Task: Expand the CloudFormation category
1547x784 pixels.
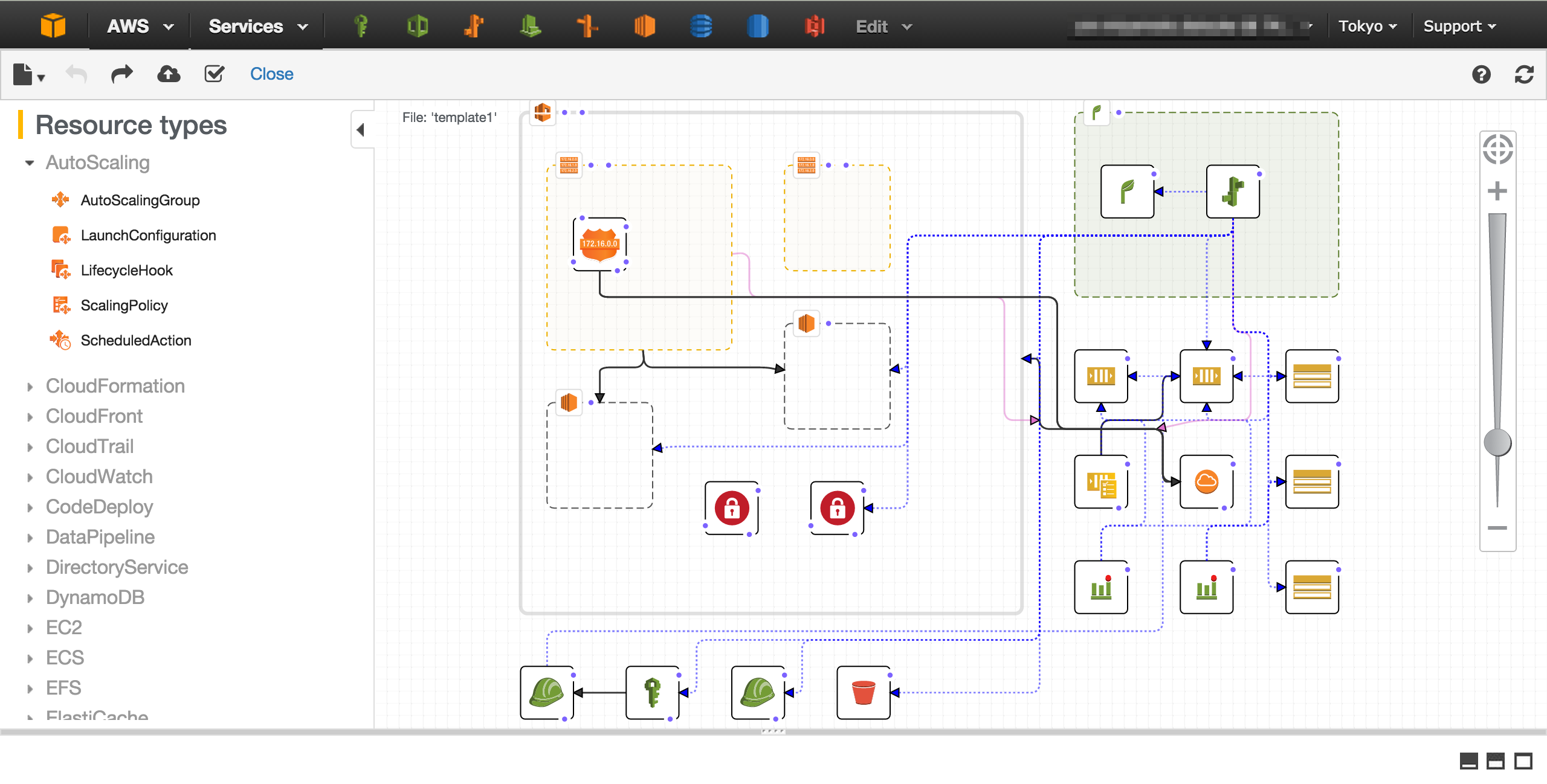Action: tap(29, 387)
